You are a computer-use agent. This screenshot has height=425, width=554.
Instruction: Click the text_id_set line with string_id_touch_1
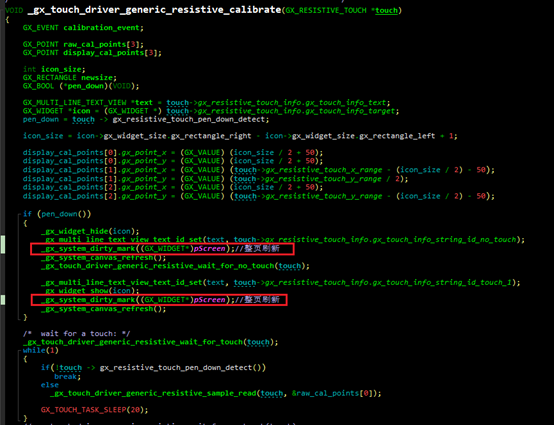point(280,283)
